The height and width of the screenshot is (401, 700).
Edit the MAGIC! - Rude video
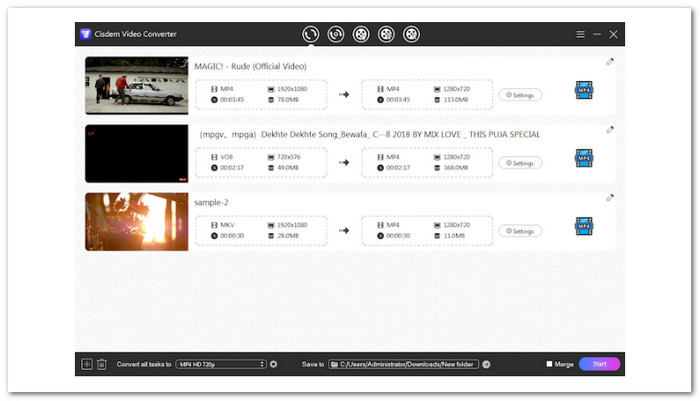pos(610,62)
